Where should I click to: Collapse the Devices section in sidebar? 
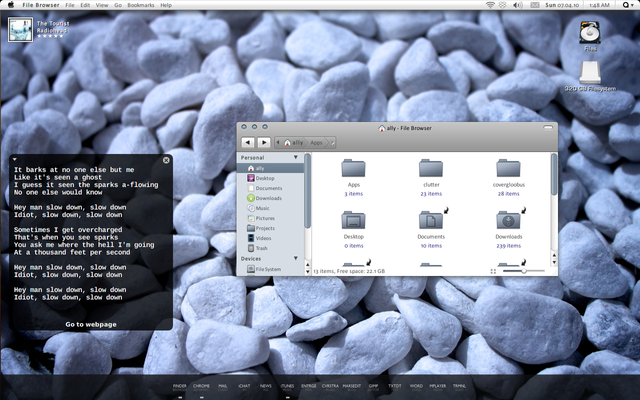tap(296, 258)
